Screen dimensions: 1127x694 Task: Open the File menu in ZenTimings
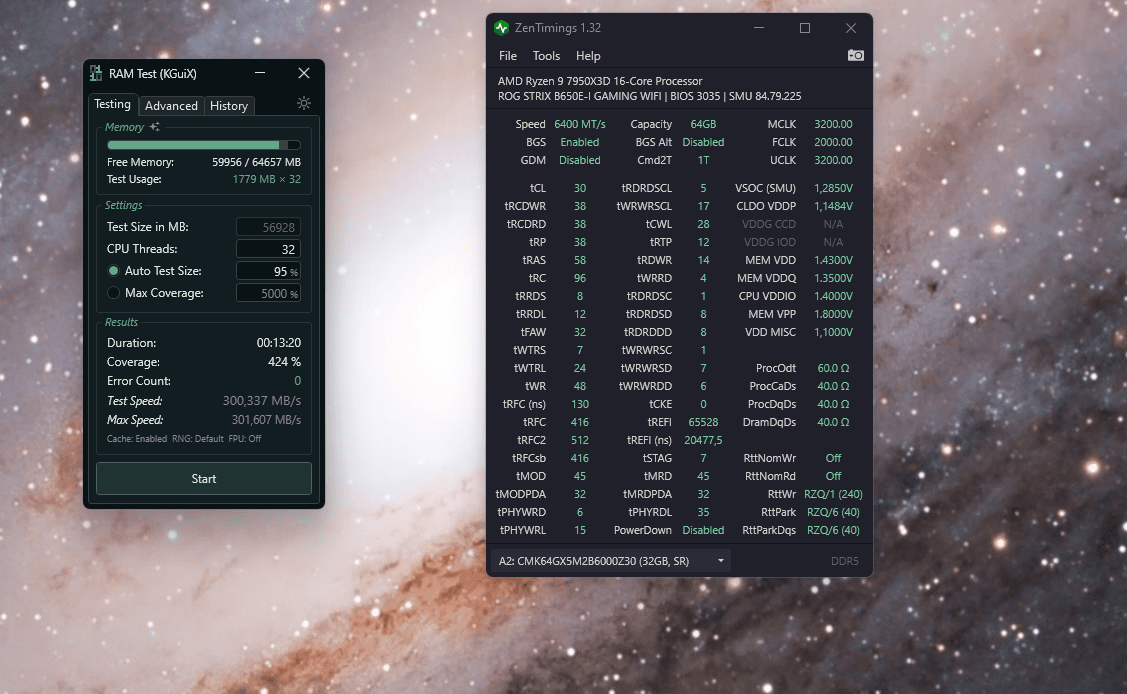pyautogui.click(x=508, y=56)
